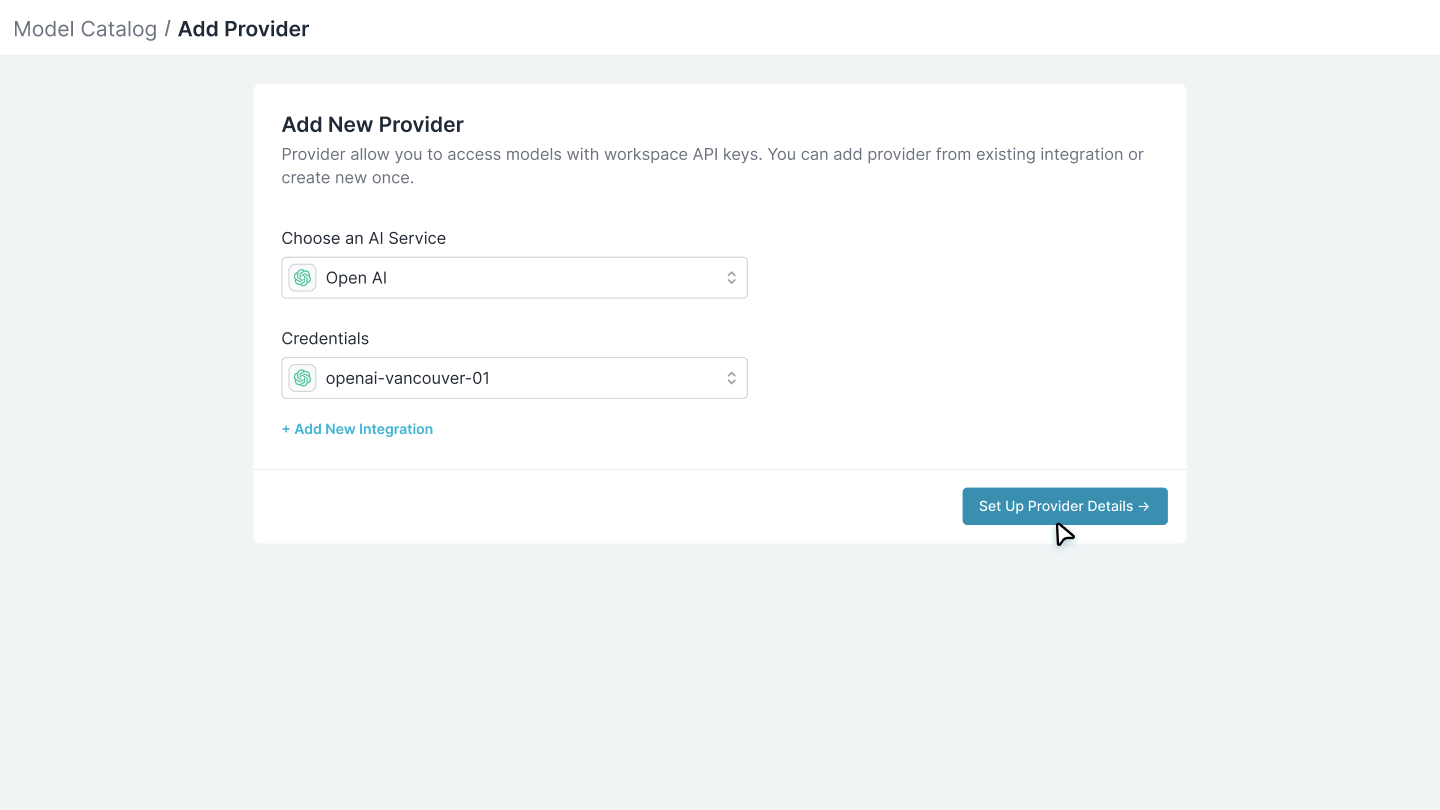Click the Add Provider breadcrumb item
The width and height of the screenshot is (1440, 810).
pos(243,29)
